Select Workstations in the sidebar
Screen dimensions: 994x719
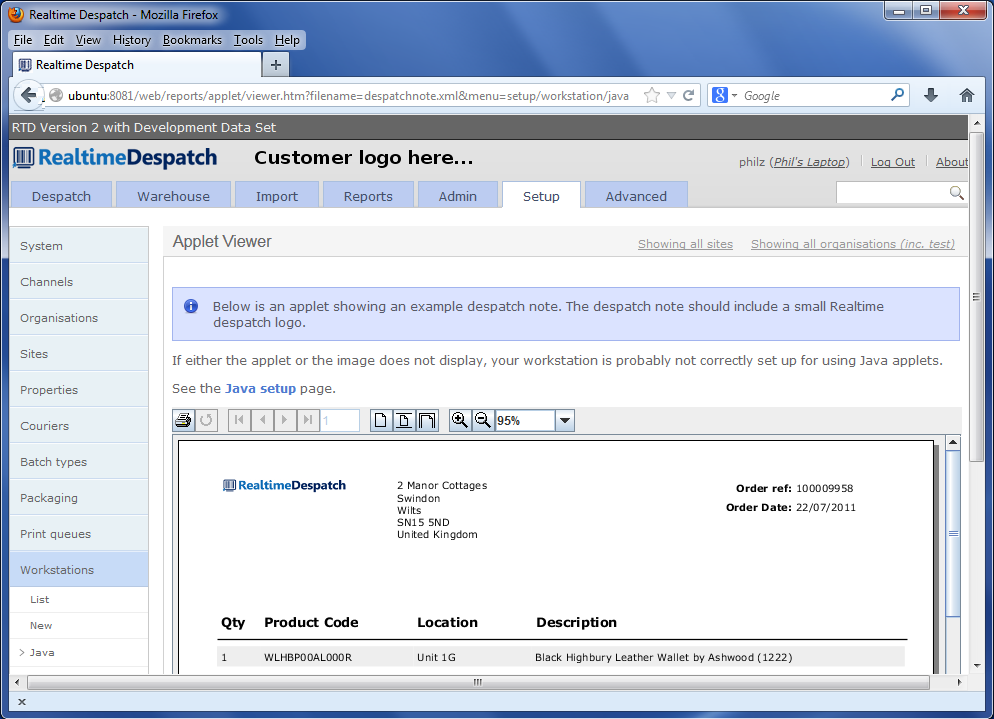point(79,569)
